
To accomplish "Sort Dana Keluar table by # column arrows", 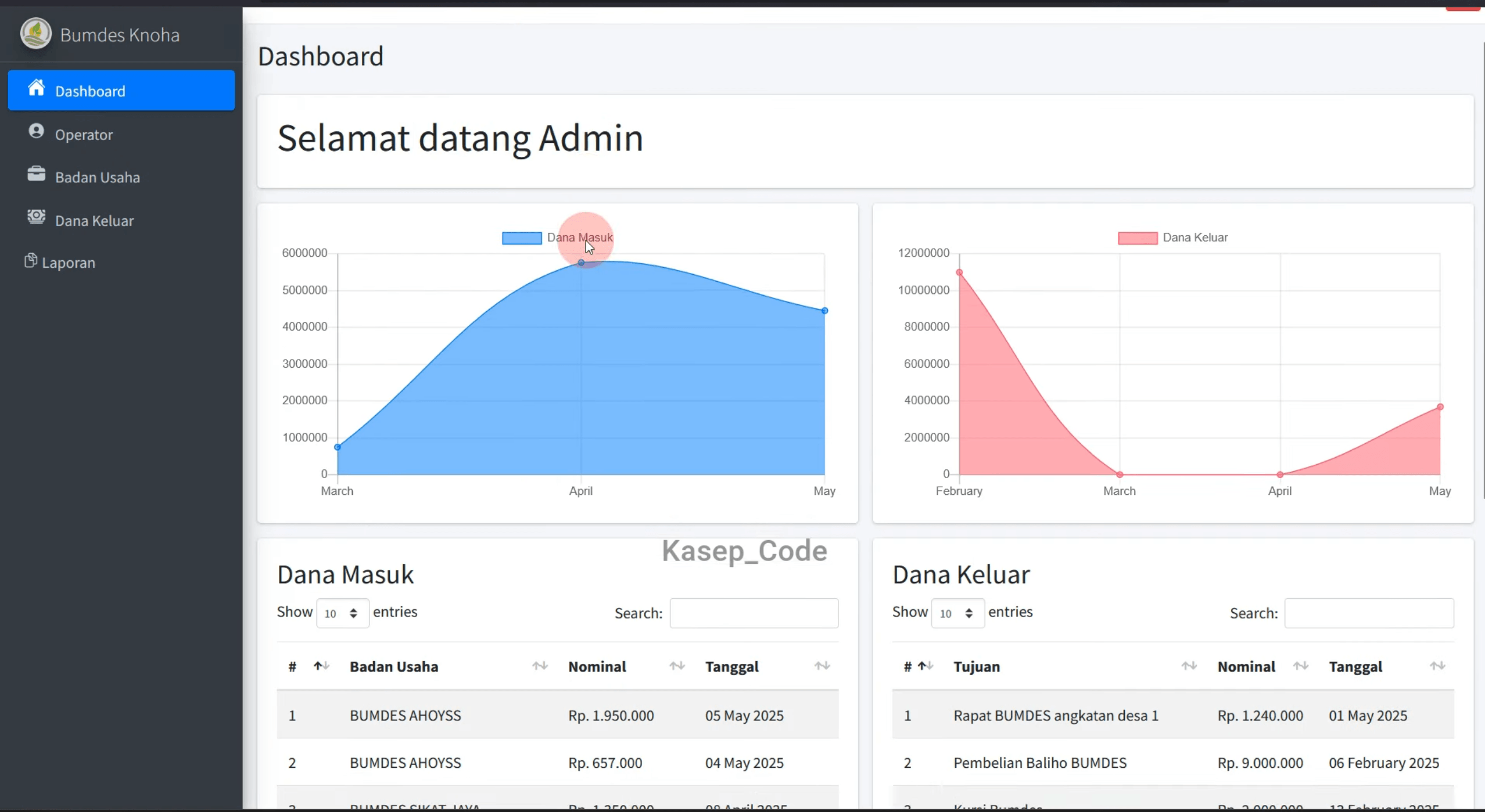I will 926,666.
